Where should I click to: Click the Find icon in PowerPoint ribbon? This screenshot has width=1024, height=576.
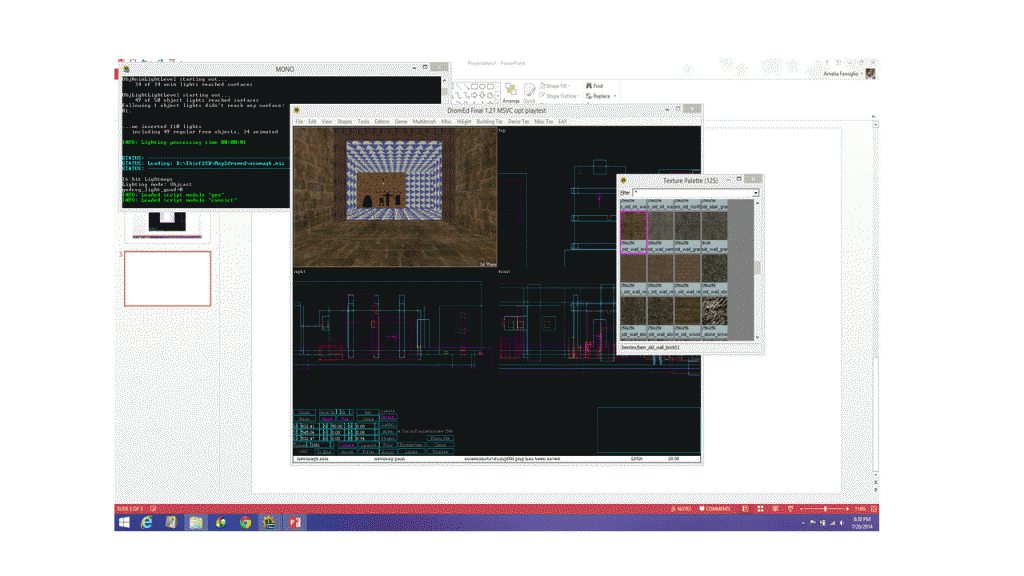tap(587, 86)
